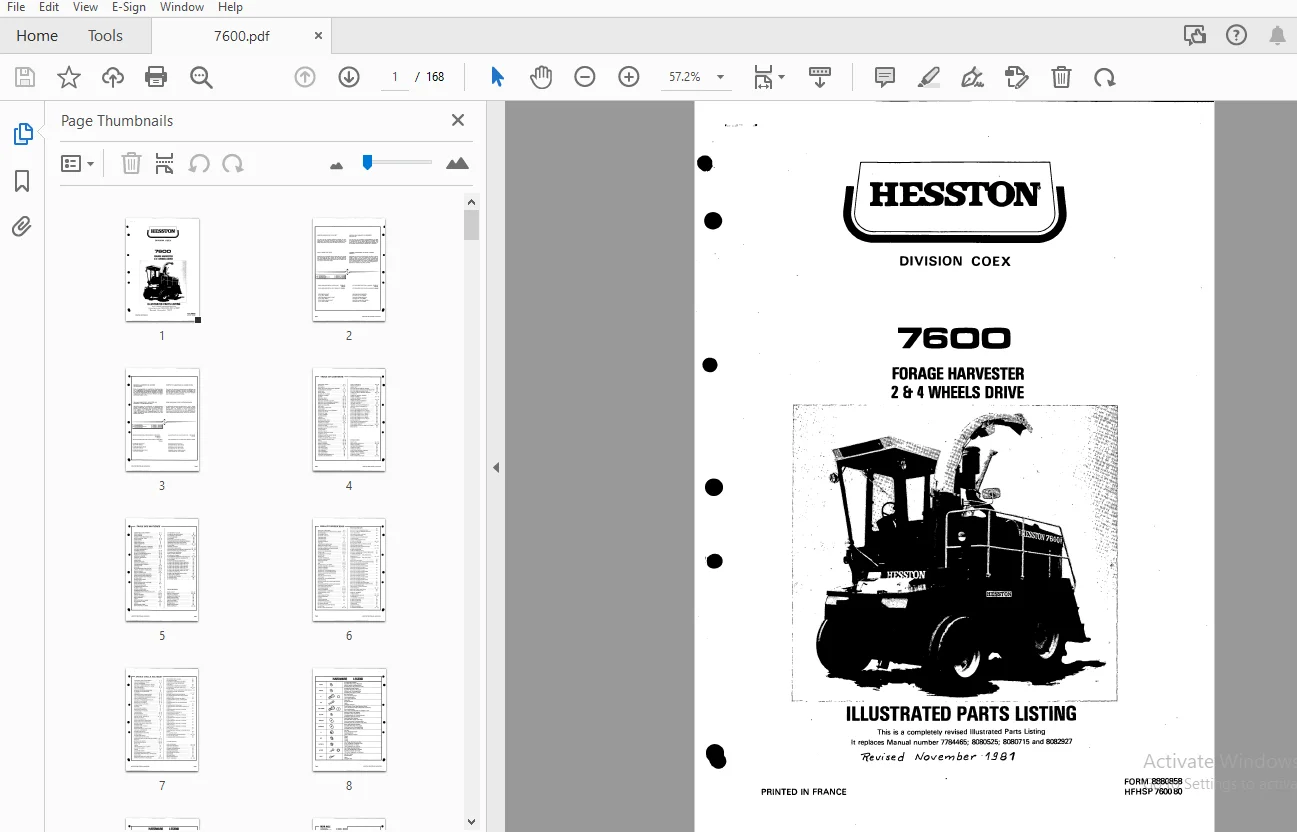Select page 3 thumbnail

(162, 420)
